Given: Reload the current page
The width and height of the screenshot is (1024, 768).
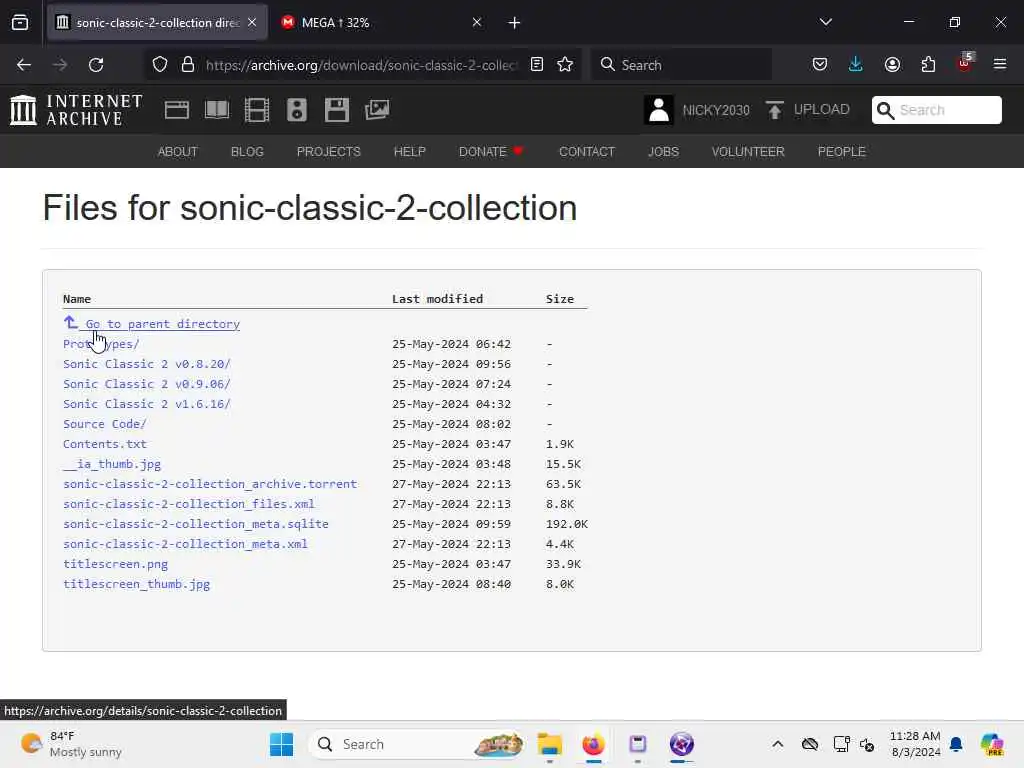Looking at the screenshot, I should click(96, 65).
